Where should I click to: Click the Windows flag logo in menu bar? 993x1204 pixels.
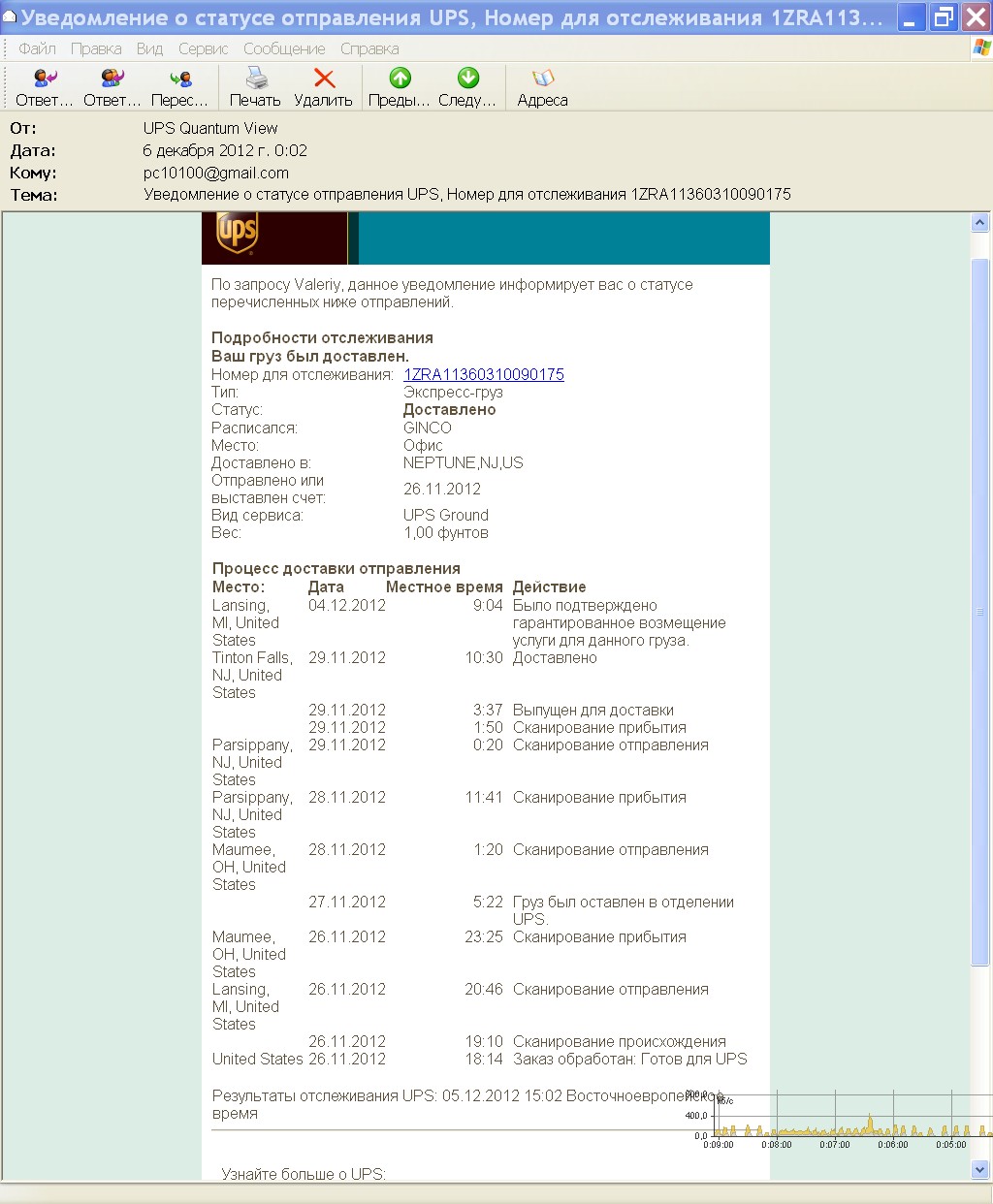pyautogui.click(x=981, y=48)
